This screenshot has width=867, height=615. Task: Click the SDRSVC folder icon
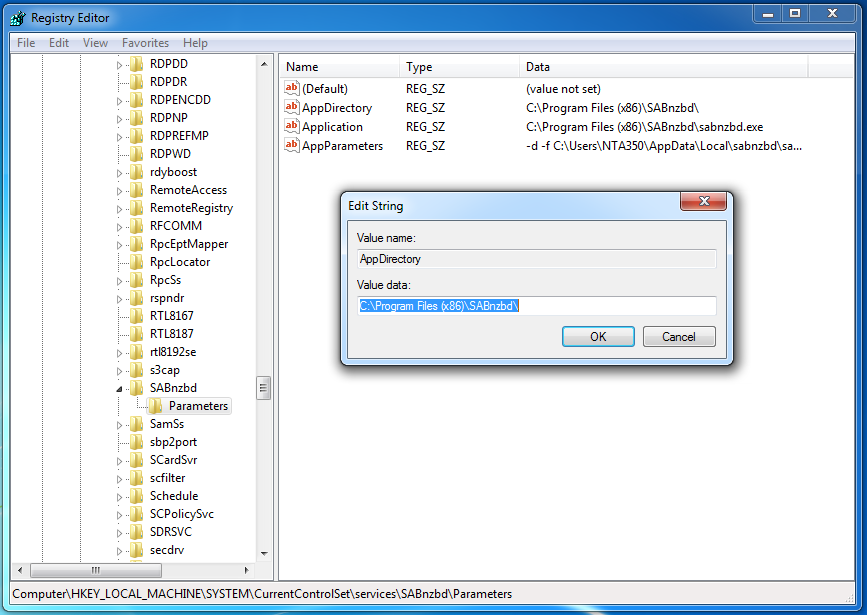(136, 532)
